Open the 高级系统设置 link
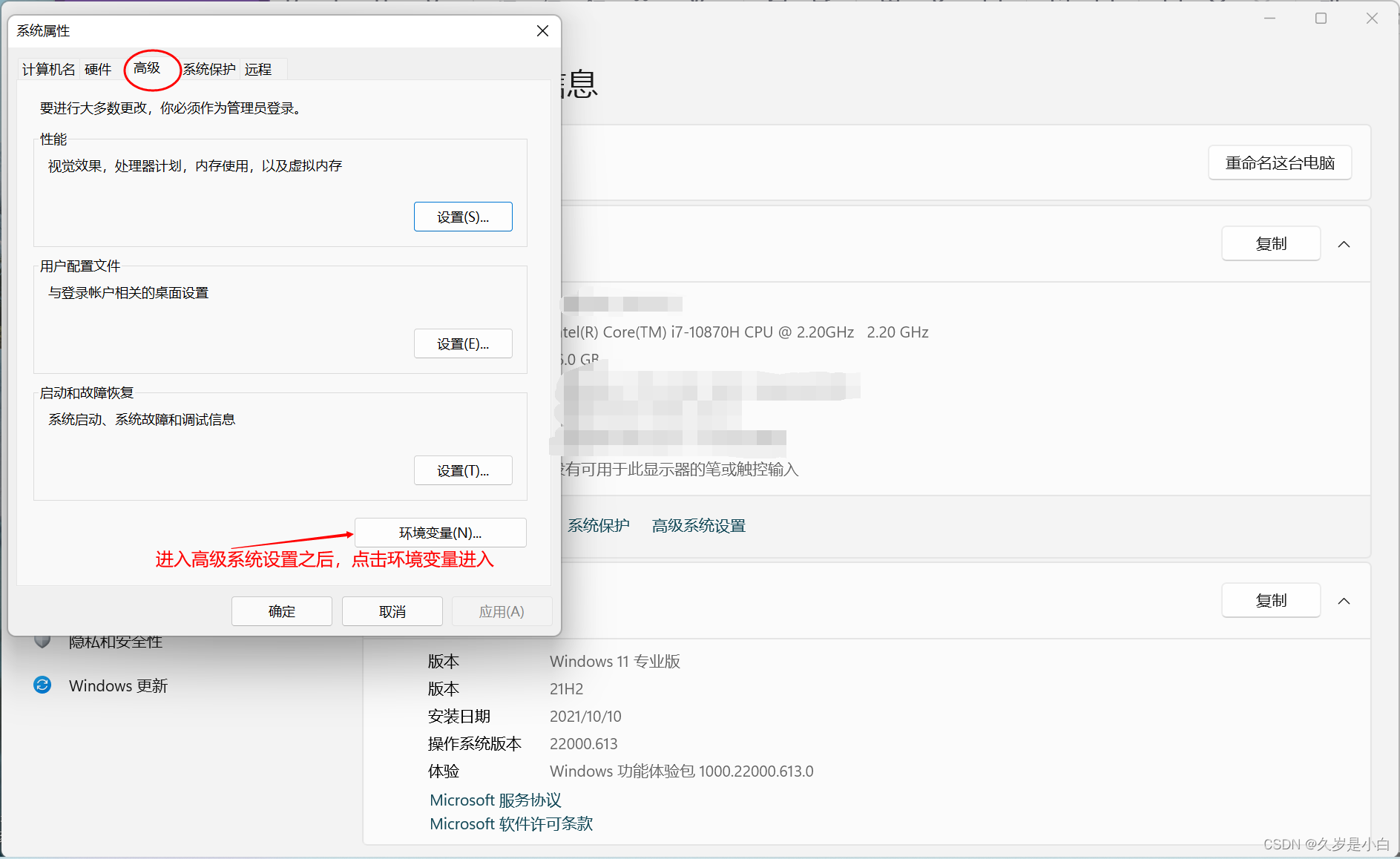1400x859 pixels. [x=699, y=526]
